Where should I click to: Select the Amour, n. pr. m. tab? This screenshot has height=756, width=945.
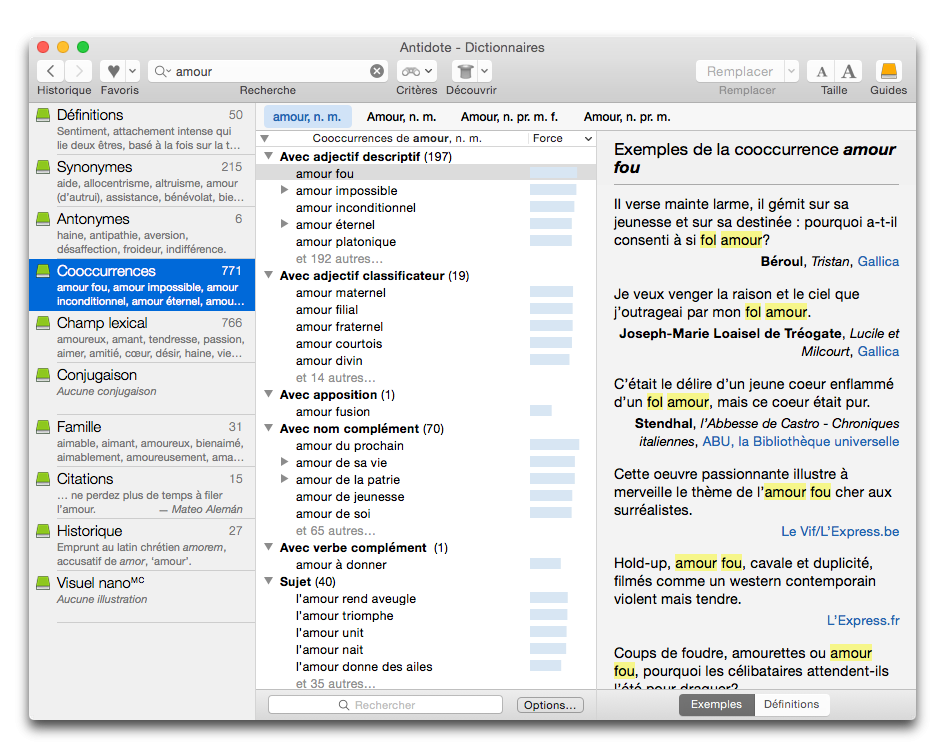[x=627, y=117]
